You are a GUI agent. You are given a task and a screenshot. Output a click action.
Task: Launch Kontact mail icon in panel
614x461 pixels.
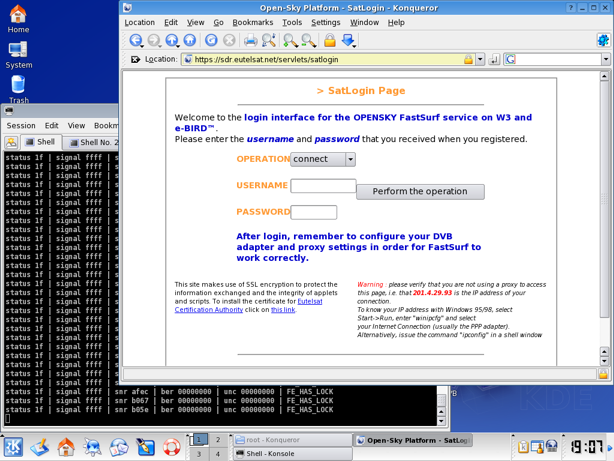tap(119, 447)
